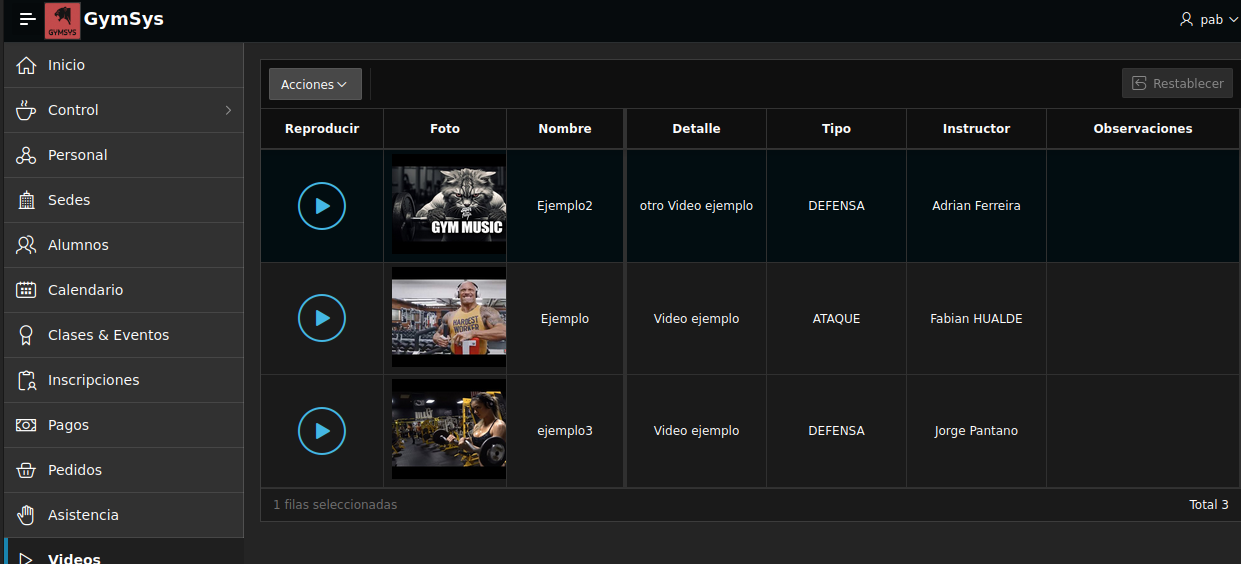Open the woman lifting thumbnail for ejemplo3
This screenshot has height=564, width=1241.
click(x=449, y=429)
